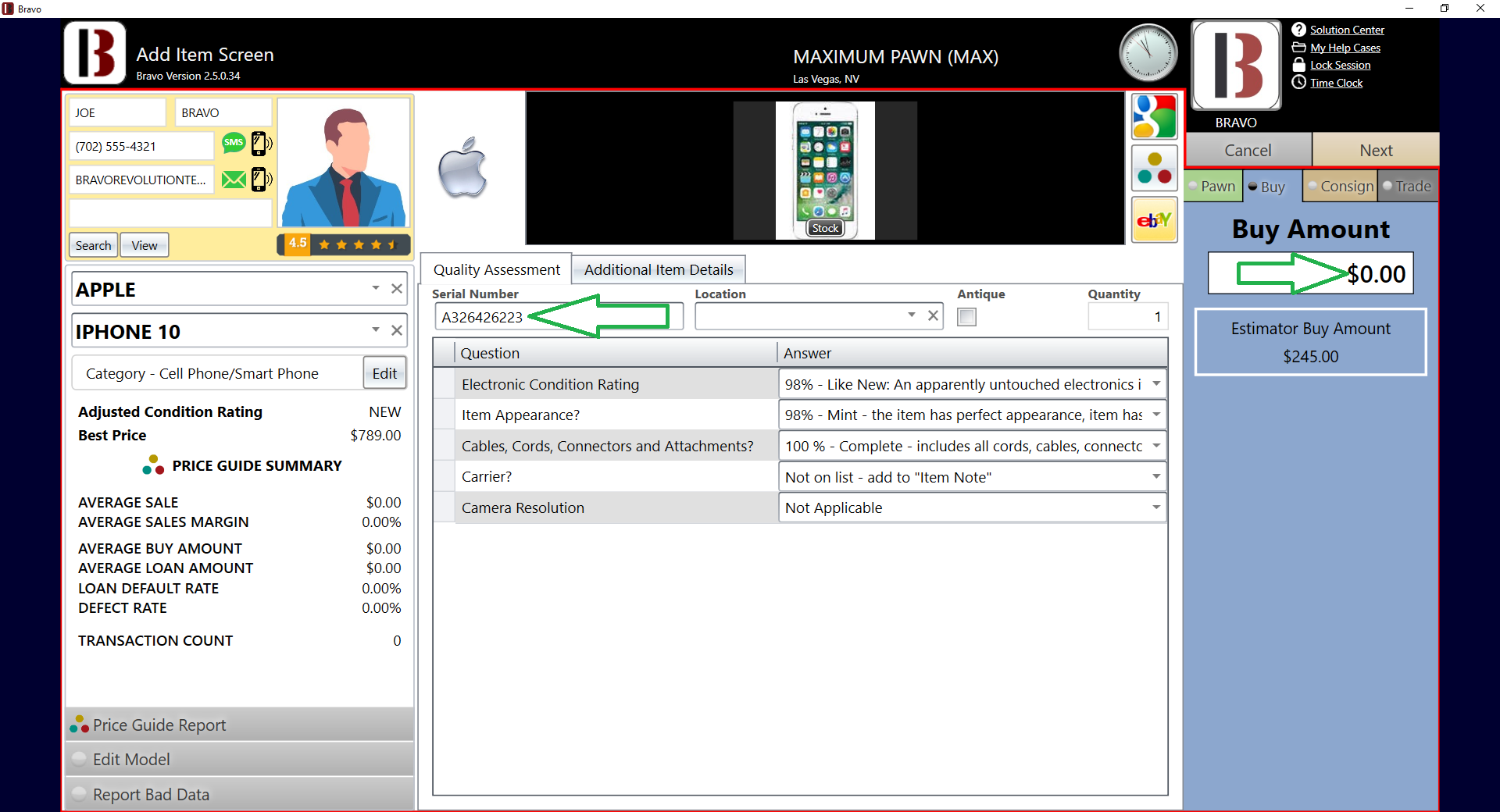Click the My Help Cases folder icon
Screen dimensions: 1500x812
(x=1298, y=48)
